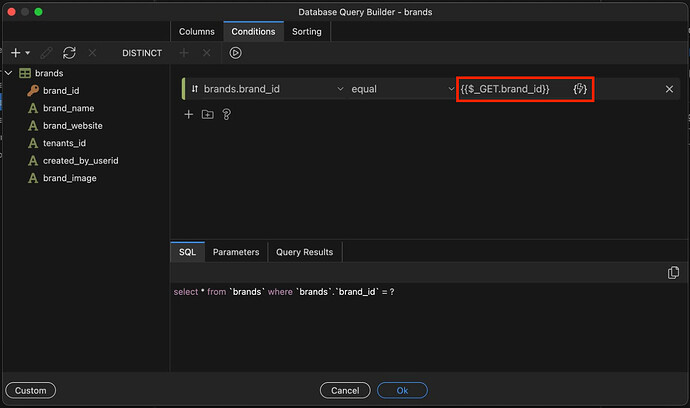Select the brand_image column

pos(70,178)
